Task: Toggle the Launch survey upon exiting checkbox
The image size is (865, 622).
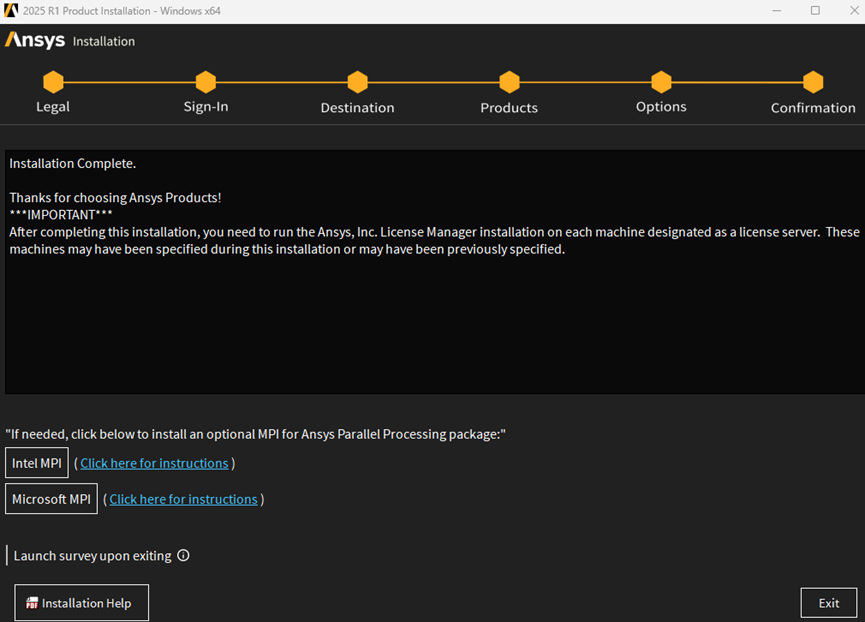Action: (x=7, y=555)
